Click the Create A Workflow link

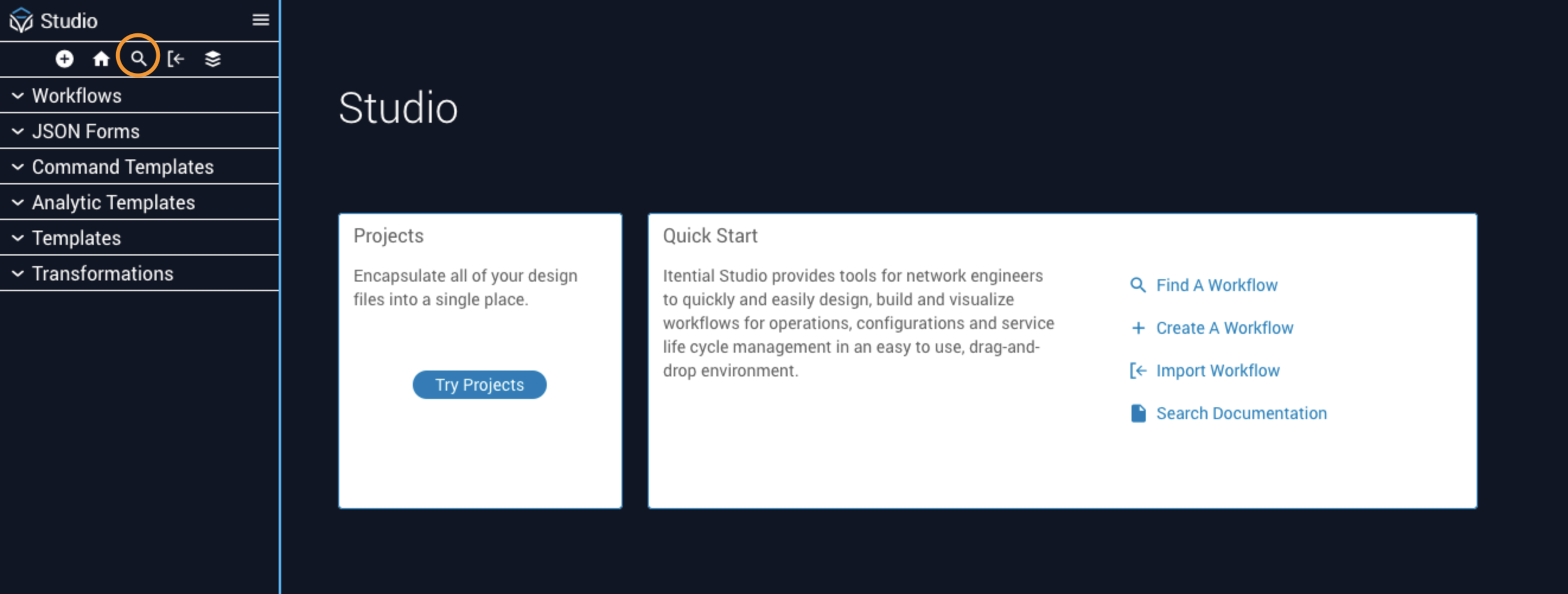pyautogui.click(x=1224, y=328)
